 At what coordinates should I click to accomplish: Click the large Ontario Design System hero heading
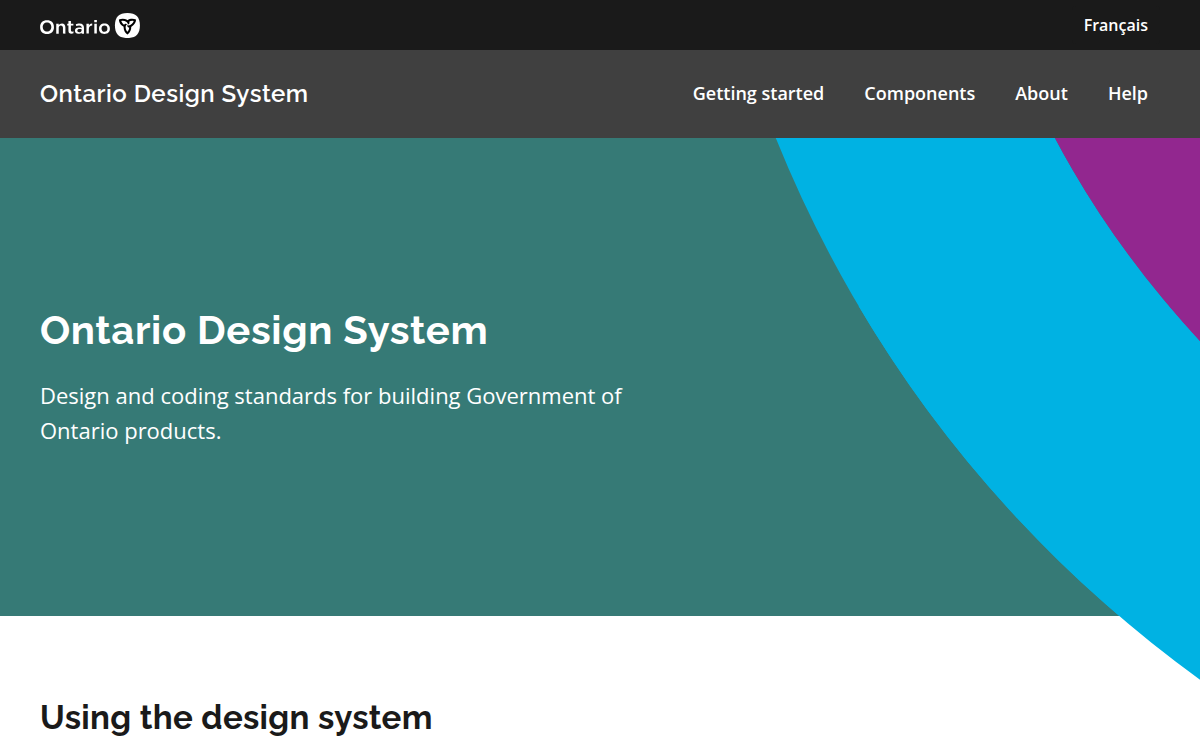pyautogui.click(x=264, y=331)
